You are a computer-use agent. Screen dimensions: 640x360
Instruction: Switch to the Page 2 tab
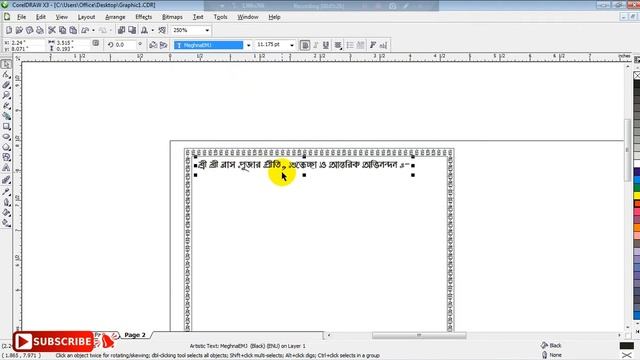pos(135,335)
